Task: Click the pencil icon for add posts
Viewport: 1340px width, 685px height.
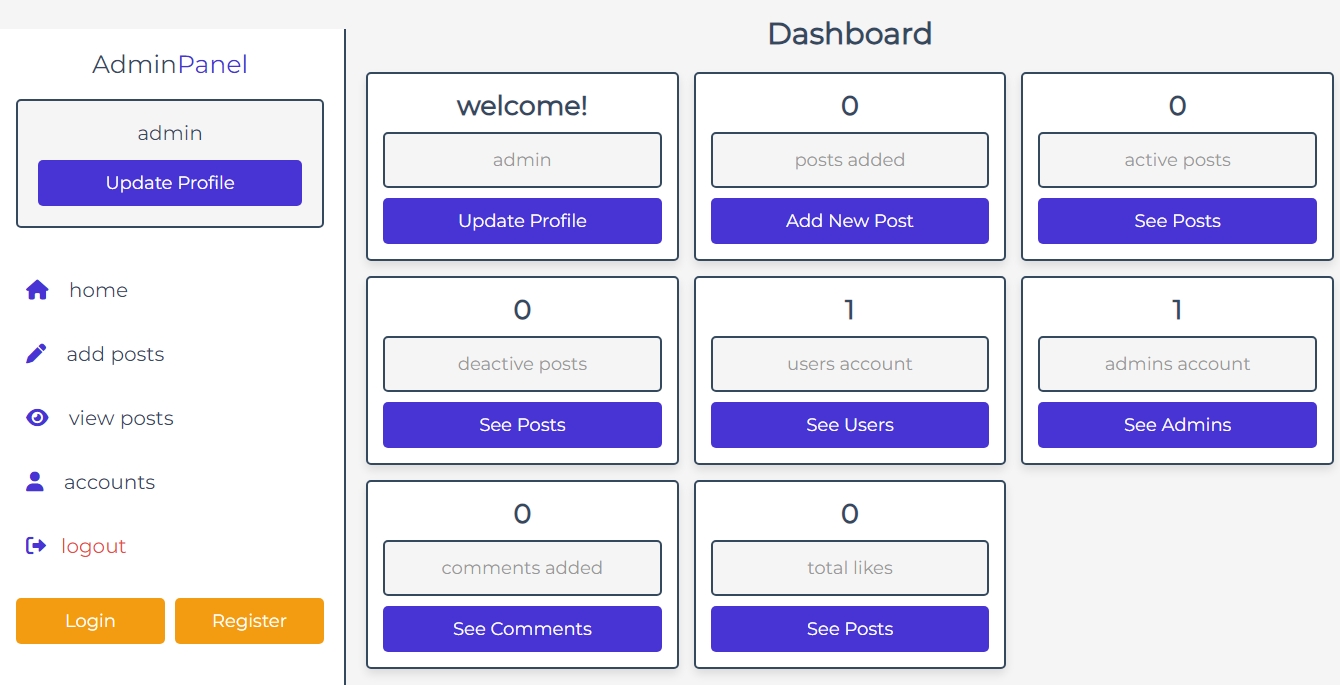Action: tap(36, 354)
